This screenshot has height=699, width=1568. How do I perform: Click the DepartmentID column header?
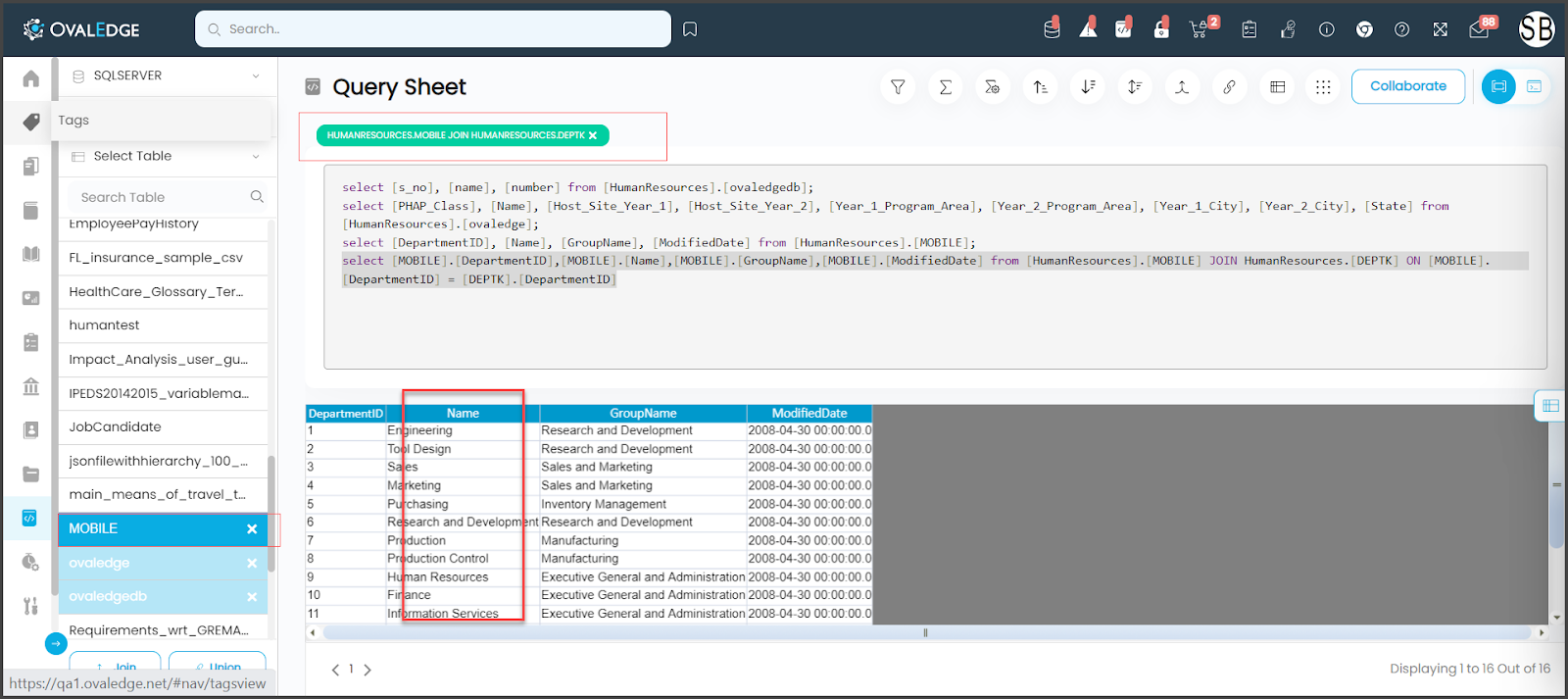pos(345,414)
